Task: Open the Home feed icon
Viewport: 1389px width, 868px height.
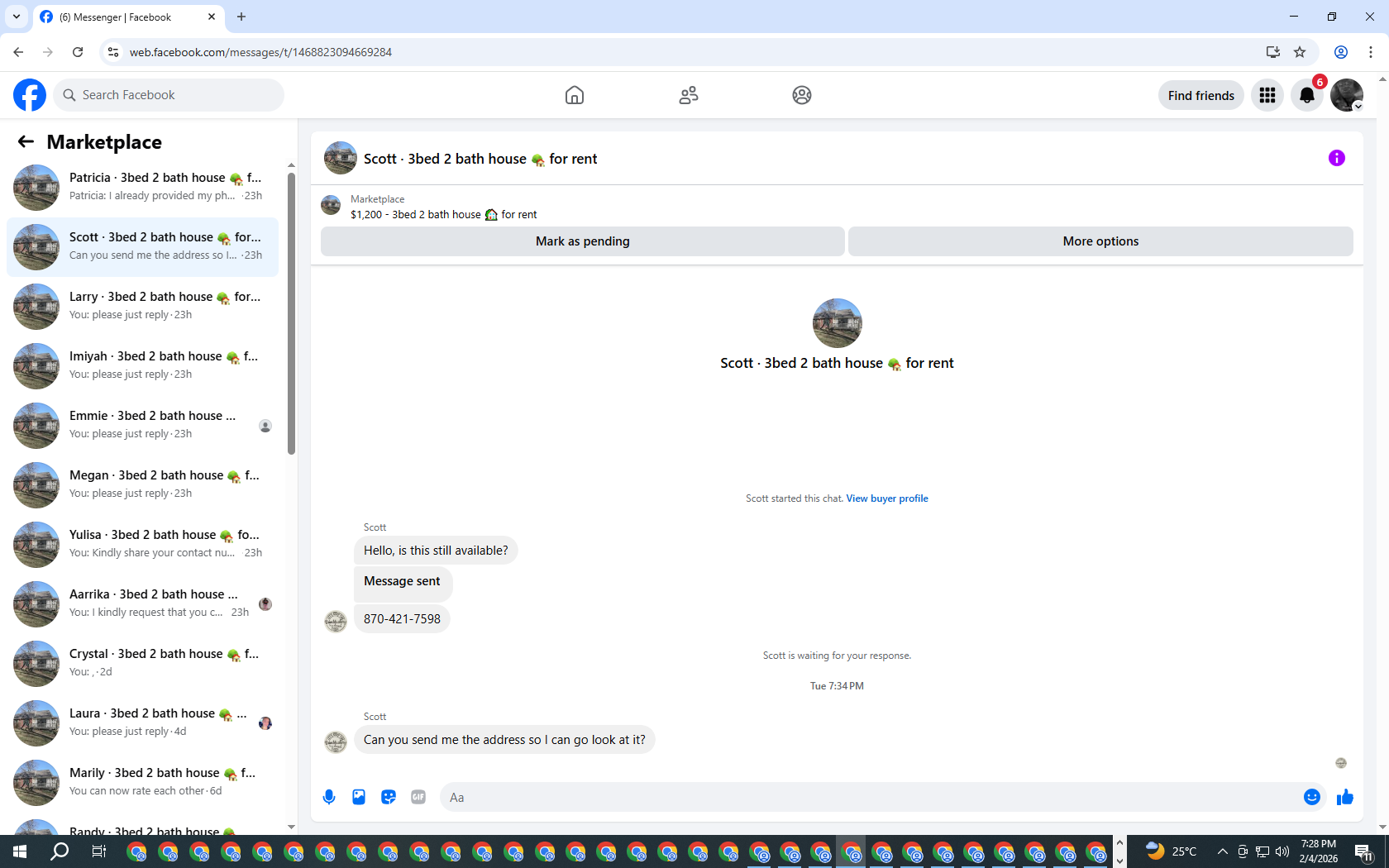Action: (575, 95)
